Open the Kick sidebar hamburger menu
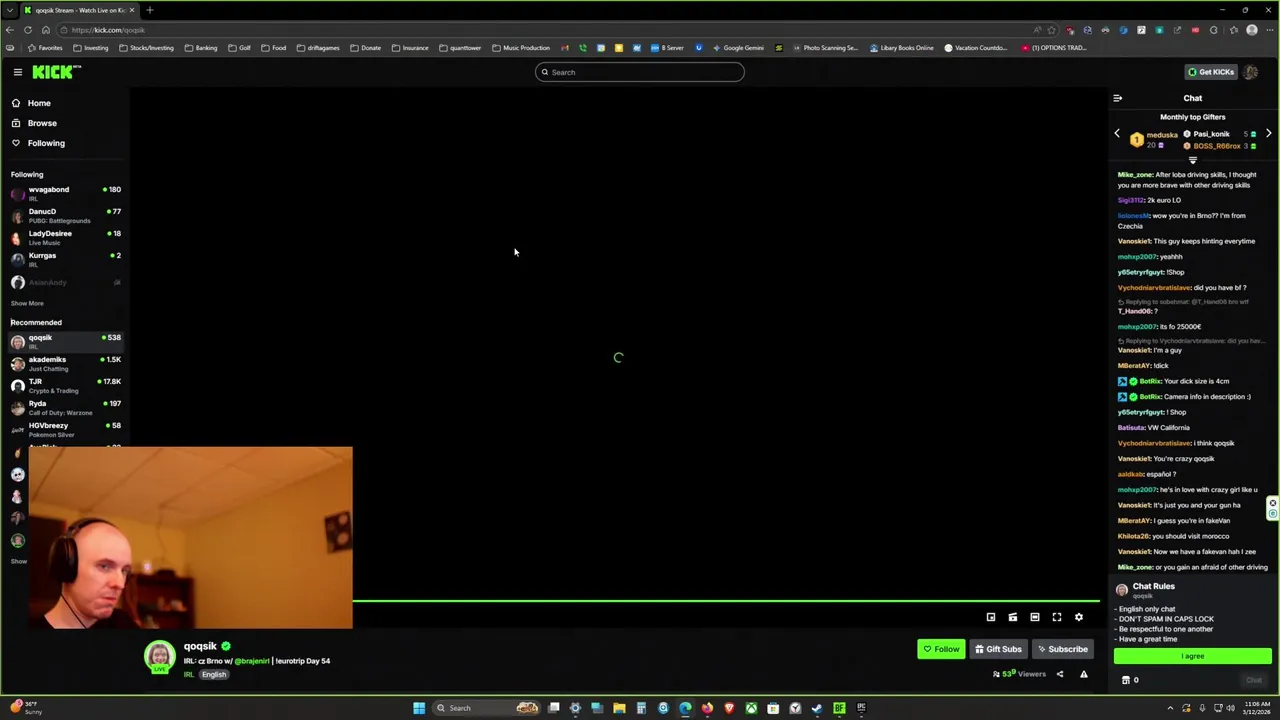The height and width of the screenshot is (720, 1280). [x=17, y=72]
